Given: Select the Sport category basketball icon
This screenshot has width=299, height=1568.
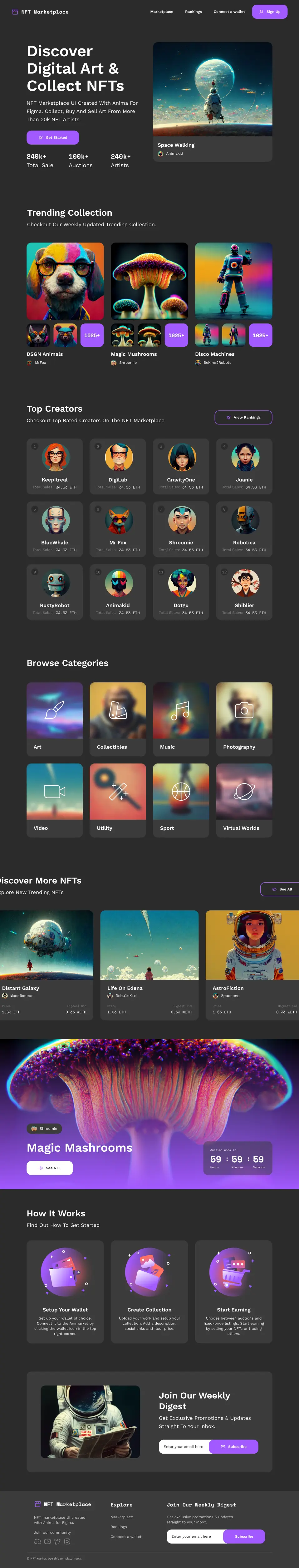Looking at the screenshot, I should (x=181, y=791).
